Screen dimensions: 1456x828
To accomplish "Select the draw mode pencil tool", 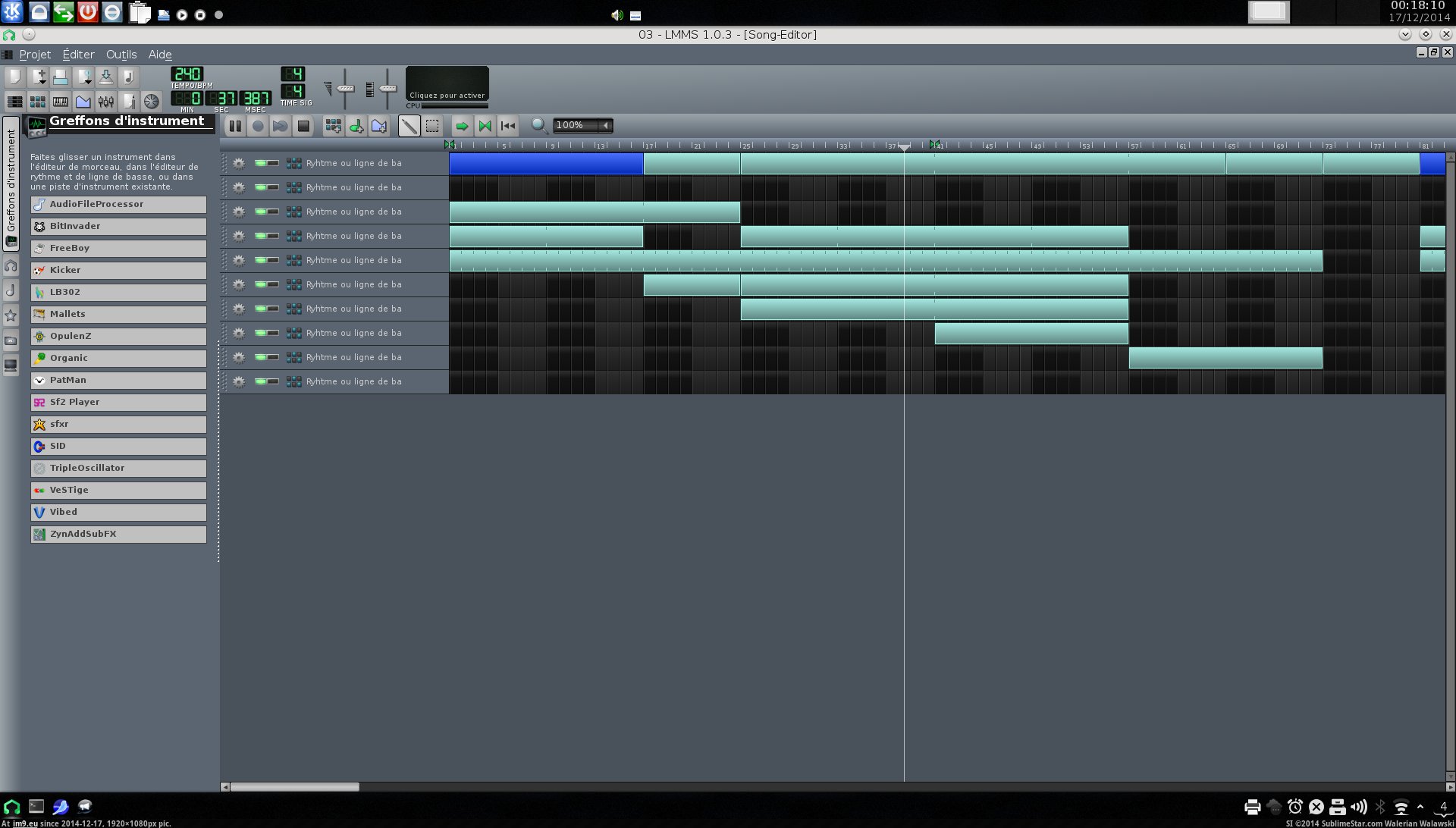I will pyautogui.click(x=409, y=126).
